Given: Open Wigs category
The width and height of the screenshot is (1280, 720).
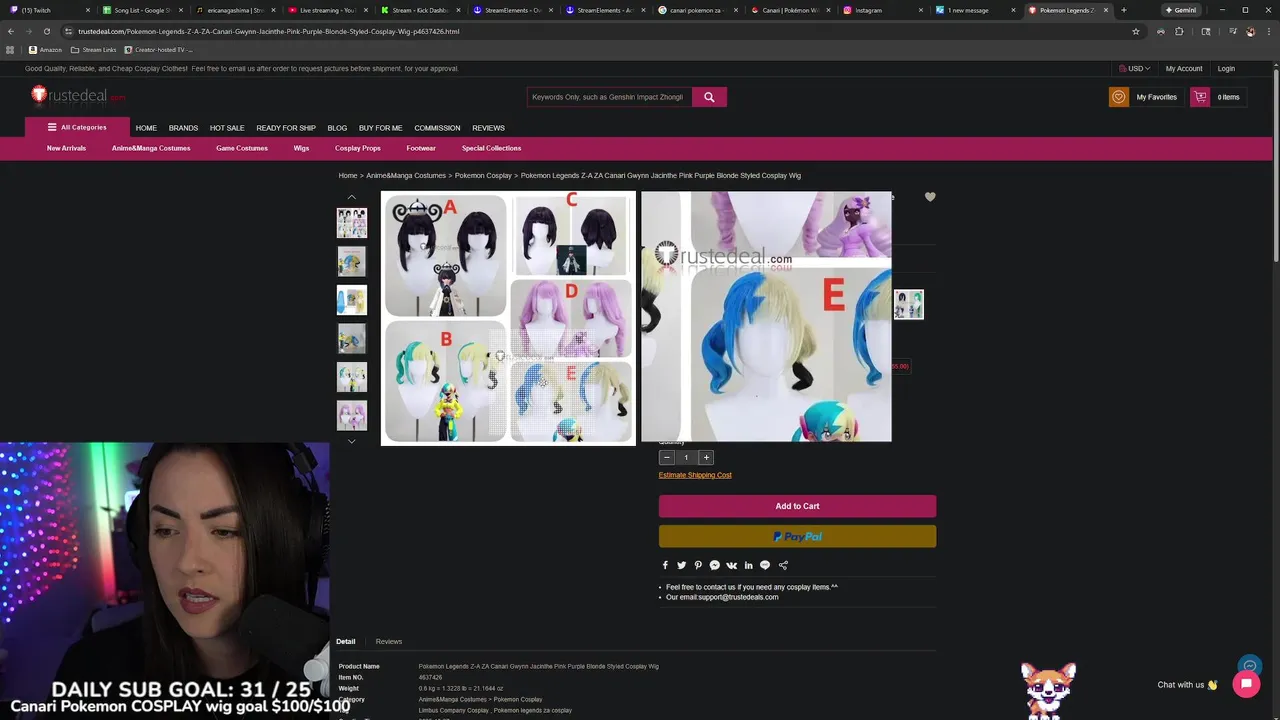Looking at the screenshot, I should [301, 148].
